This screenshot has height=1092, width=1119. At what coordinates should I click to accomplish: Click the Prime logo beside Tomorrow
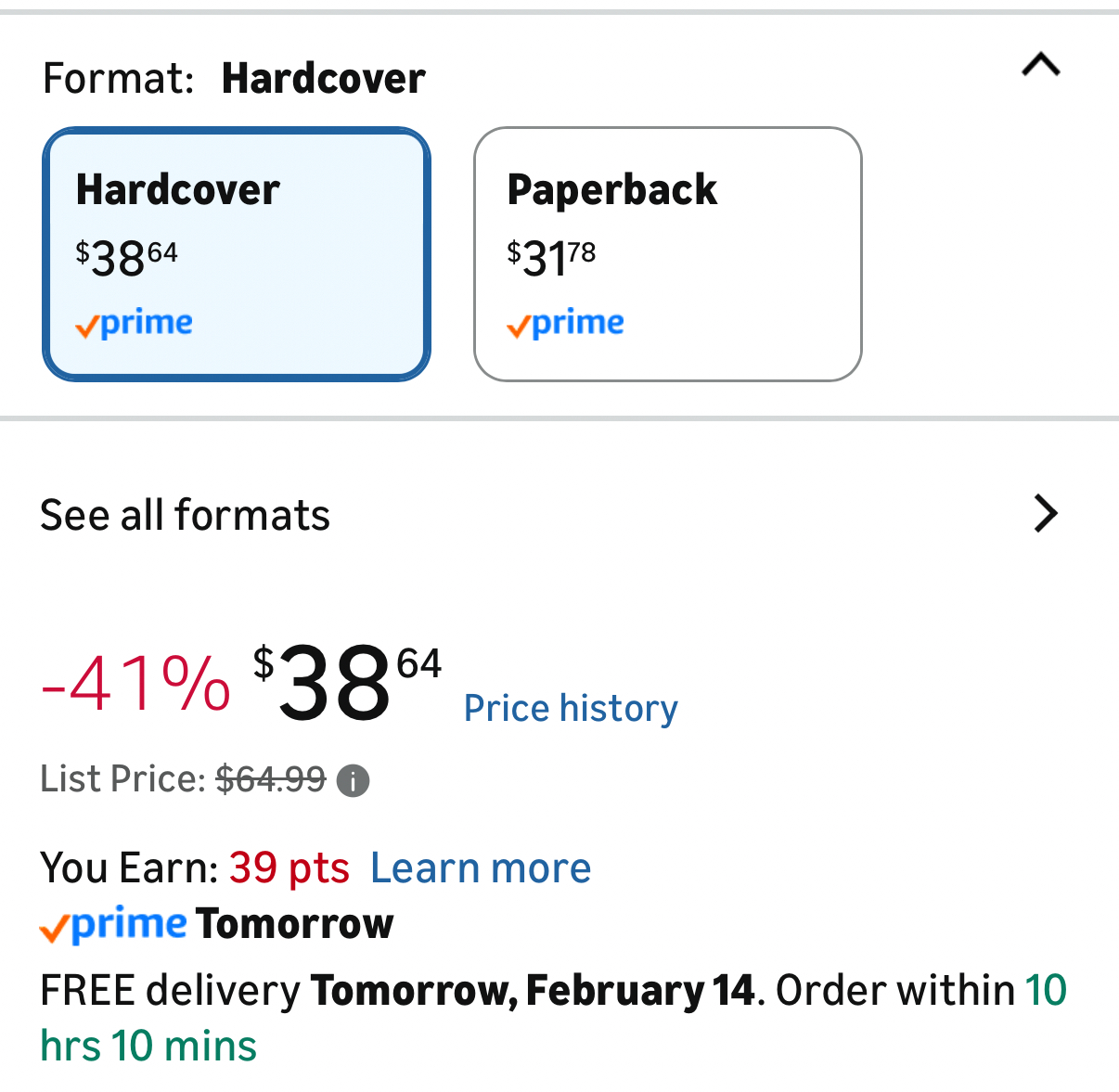tap(113, 924)
